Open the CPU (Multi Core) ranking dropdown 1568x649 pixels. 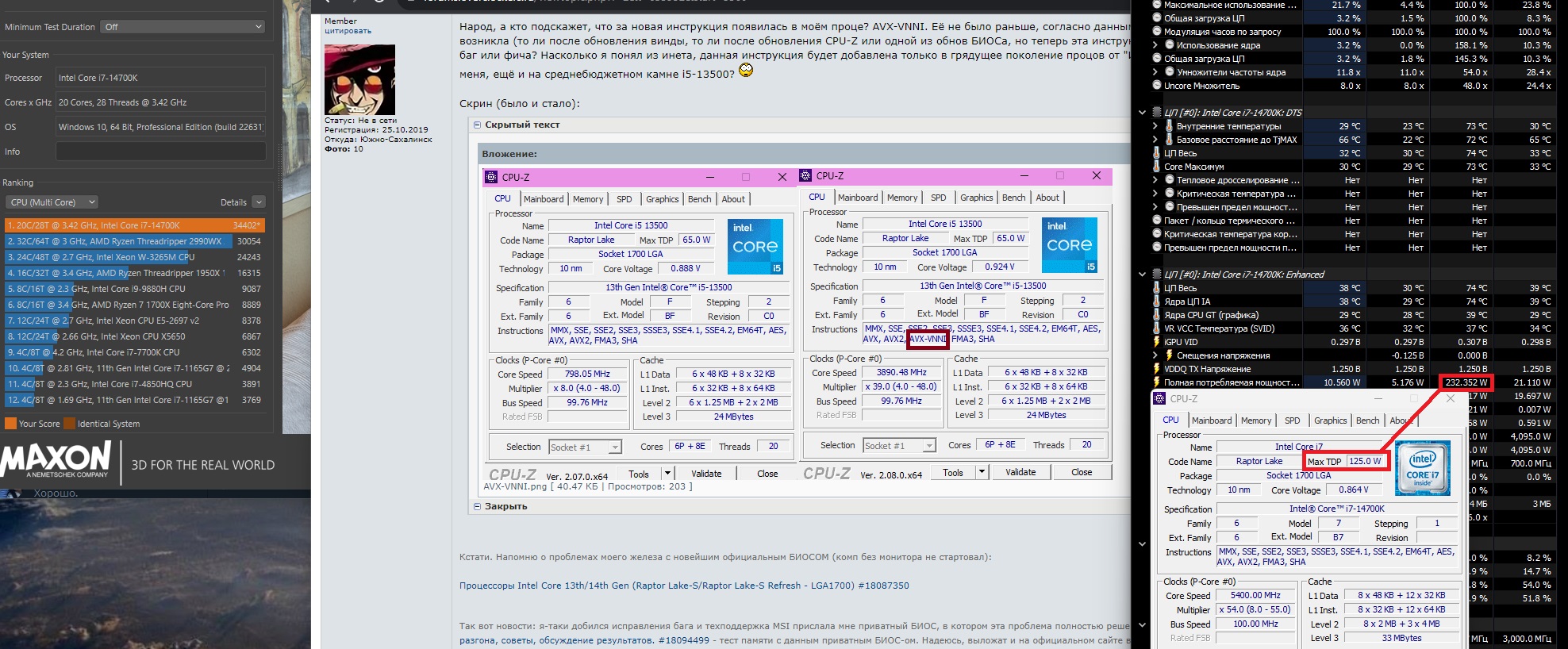(52, 202)
